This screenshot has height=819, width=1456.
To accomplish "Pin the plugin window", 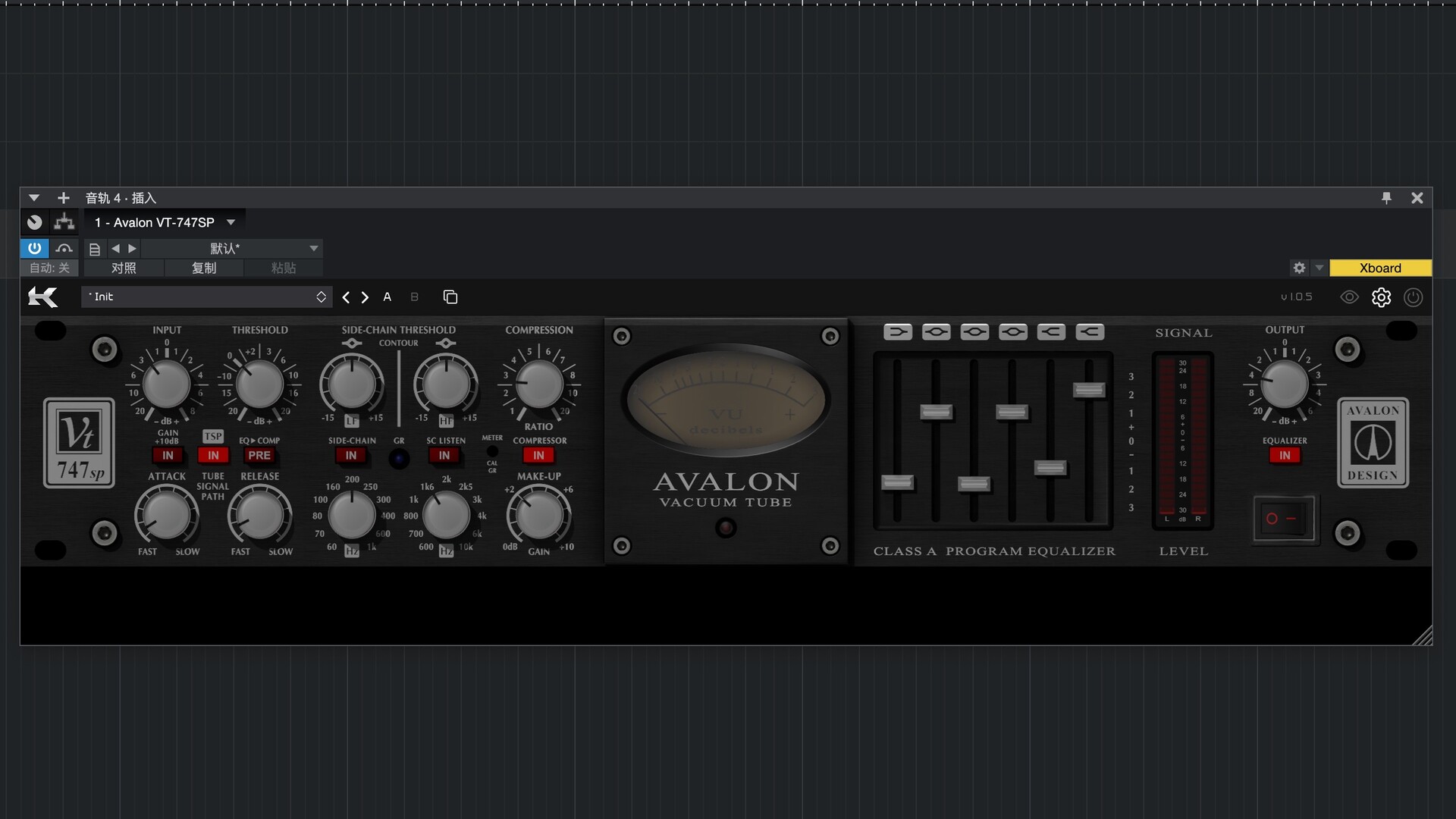I will (x=1386, y=198).
